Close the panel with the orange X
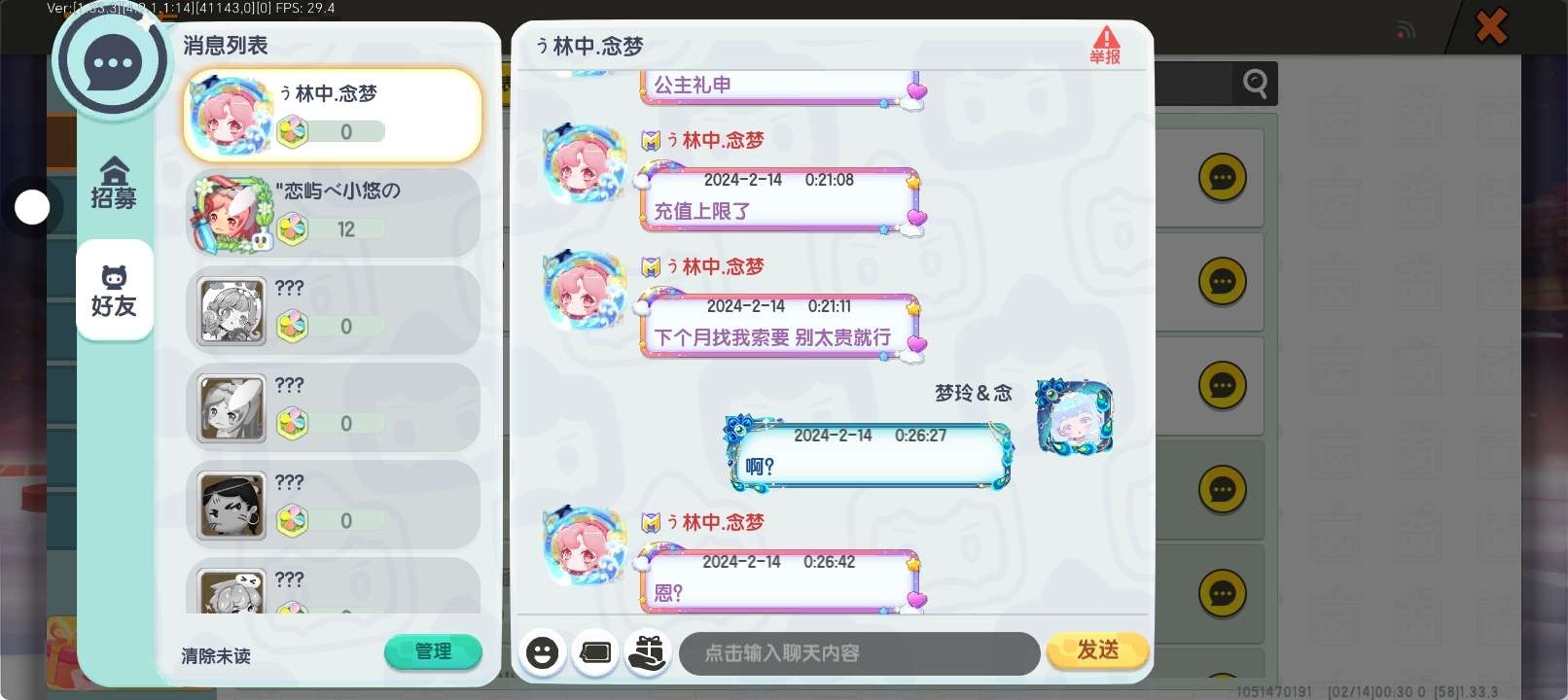The height and width of the screenshot is (700, 1568). pos(1491,26)
